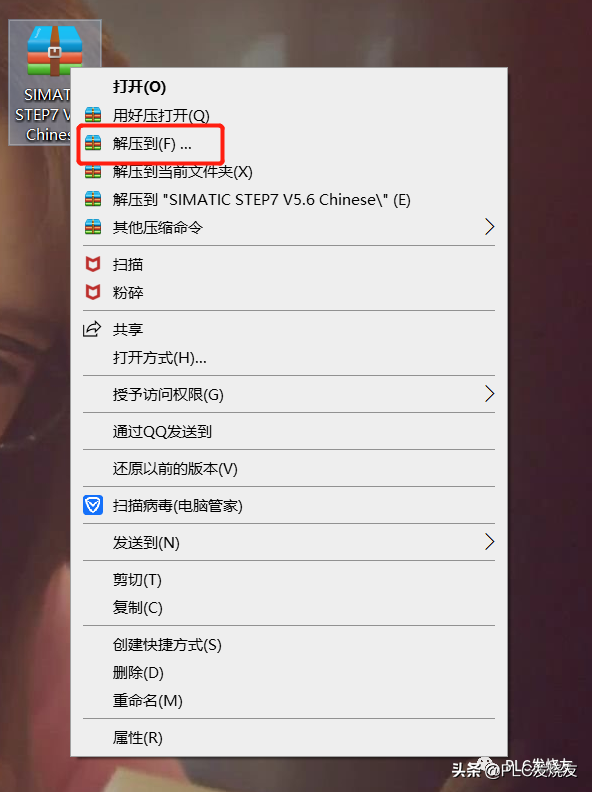
Task: Choose 重命名(M) menu entry
Action: click(147, 701)
